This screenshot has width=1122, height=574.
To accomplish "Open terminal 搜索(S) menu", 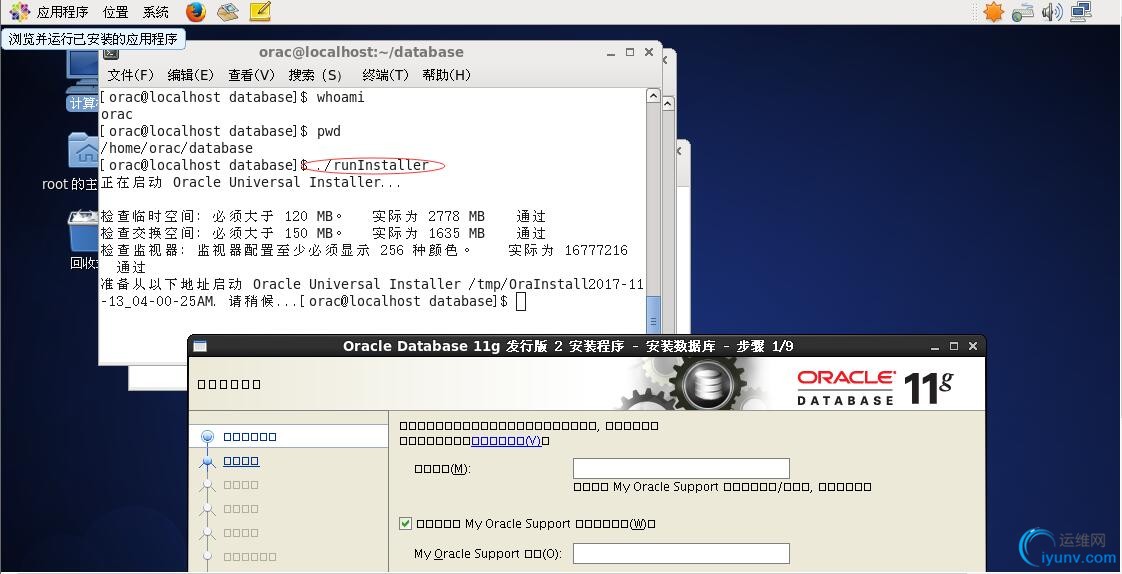I will (316, 75).
